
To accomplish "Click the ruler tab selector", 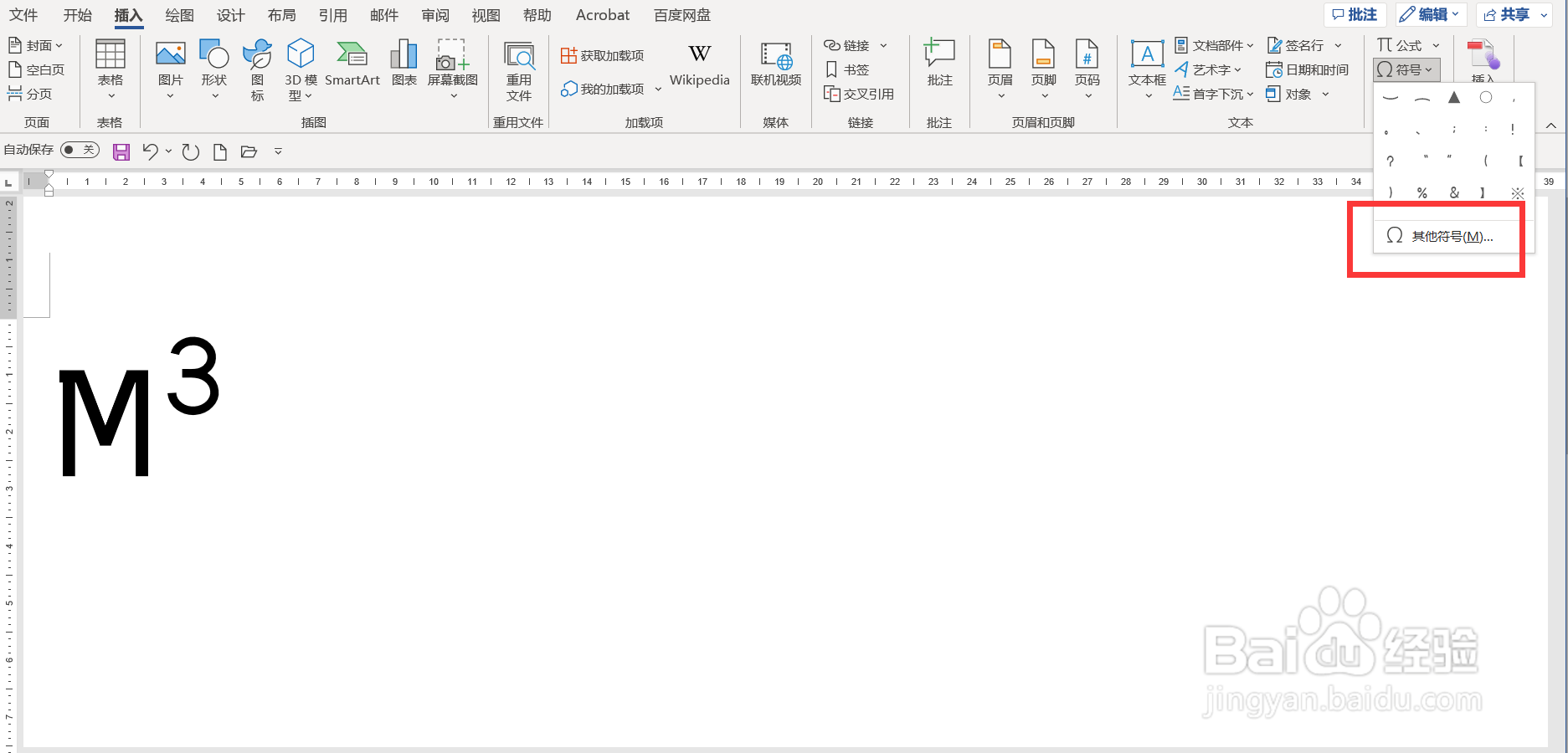I will click(x=8, y=182).
